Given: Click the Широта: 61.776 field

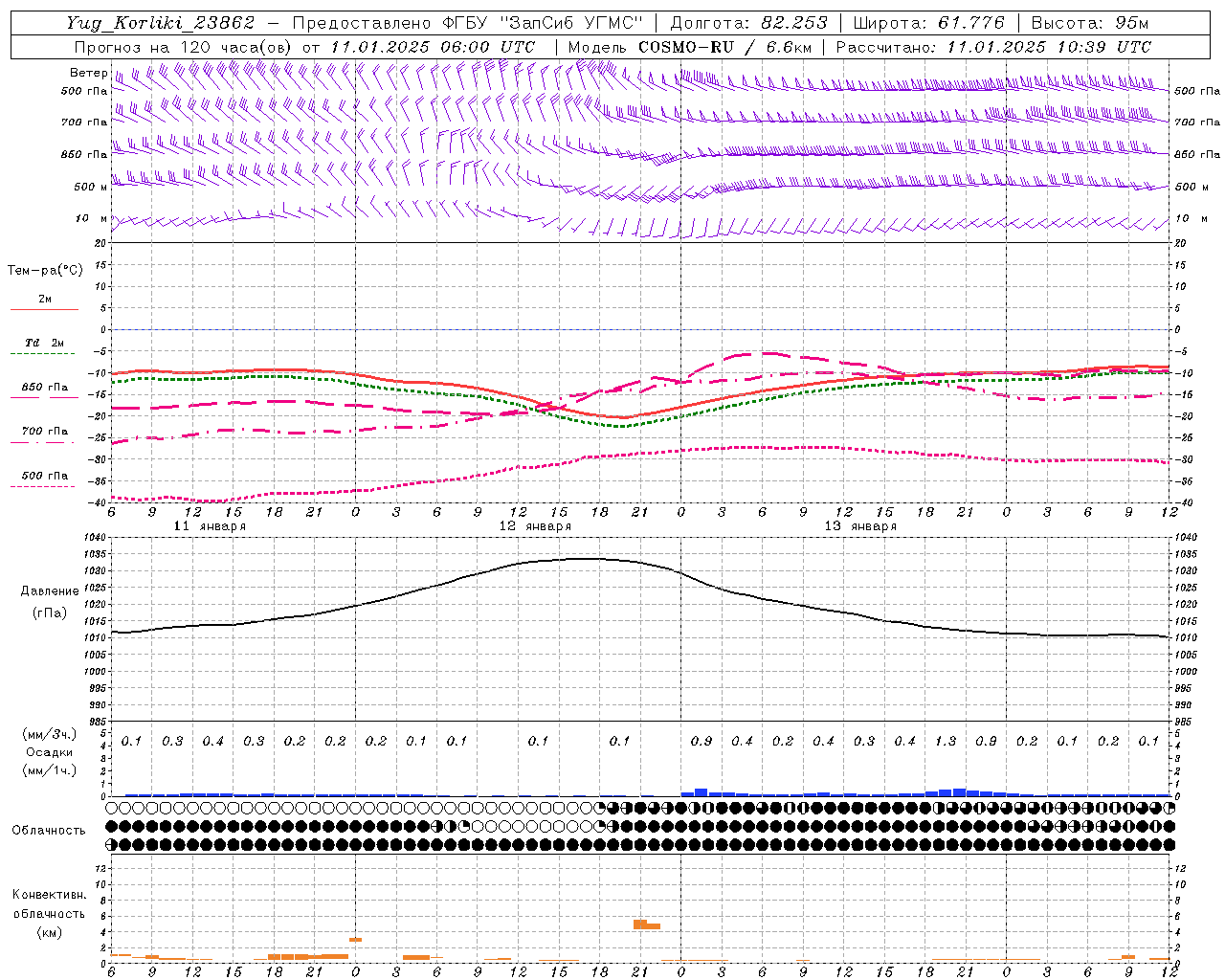Looking at the screenshot, I should tap(928, 23).
